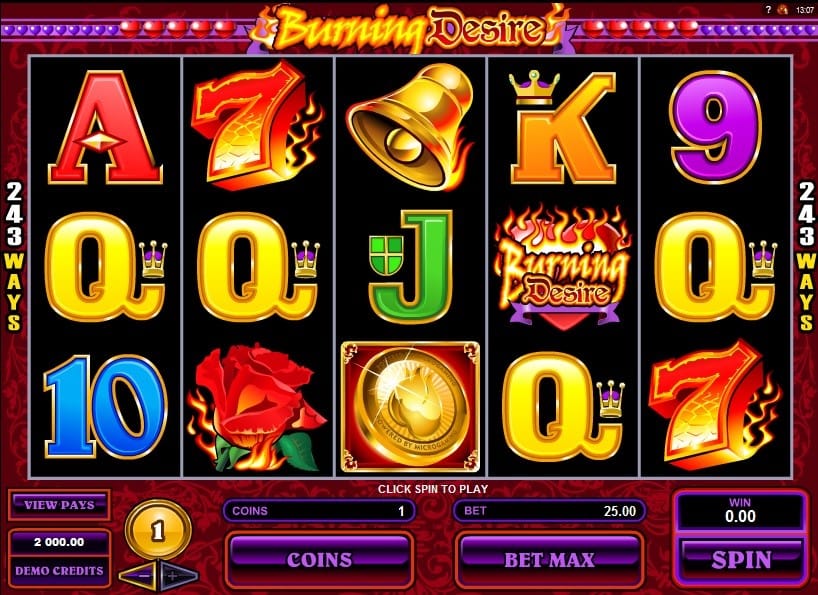The image size is (818, 595).
Task: Open the COINS selector button
Action: pos(319,560)
